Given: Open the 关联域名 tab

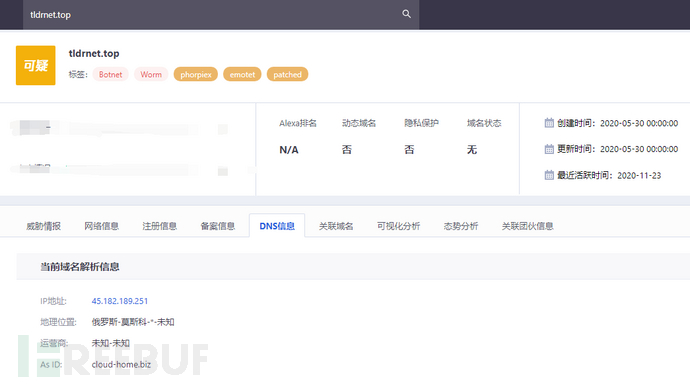Looking at the screenshot, I should (x=336, y=226).
